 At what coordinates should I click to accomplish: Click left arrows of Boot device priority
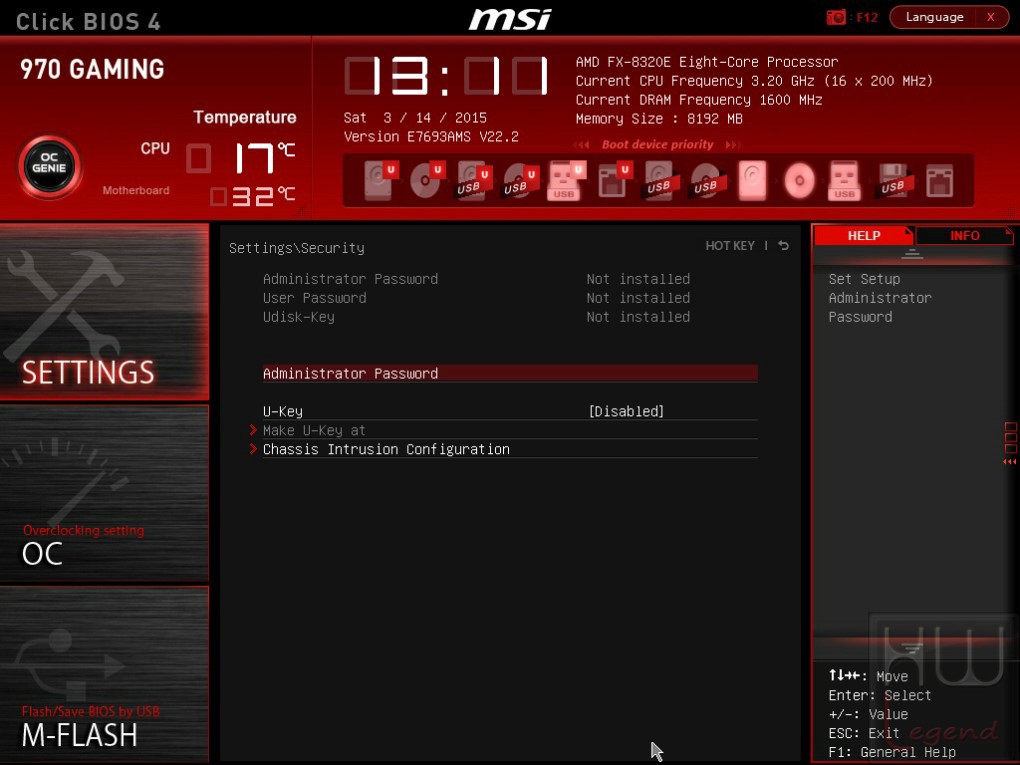coord(582,144)
